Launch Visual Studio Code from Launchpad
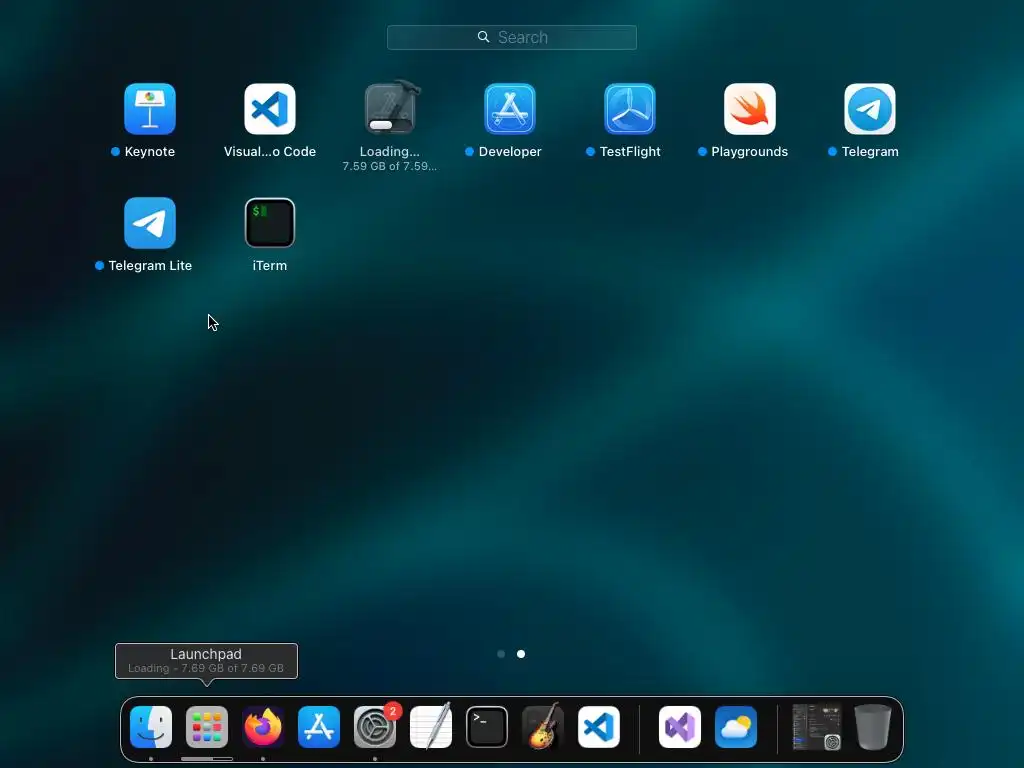Screen dimensions: 1024x768 tap(270, 109)
